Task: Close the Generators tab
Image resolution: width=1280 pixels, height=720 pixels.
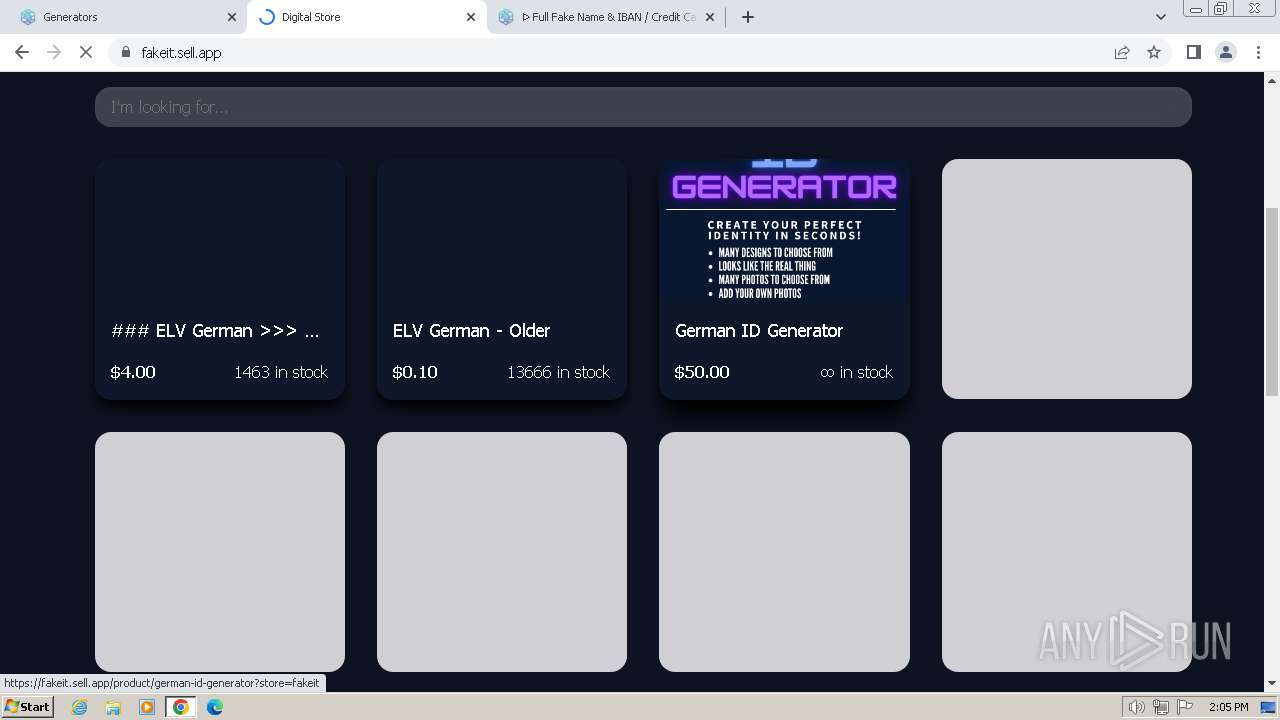Action: 232,17
